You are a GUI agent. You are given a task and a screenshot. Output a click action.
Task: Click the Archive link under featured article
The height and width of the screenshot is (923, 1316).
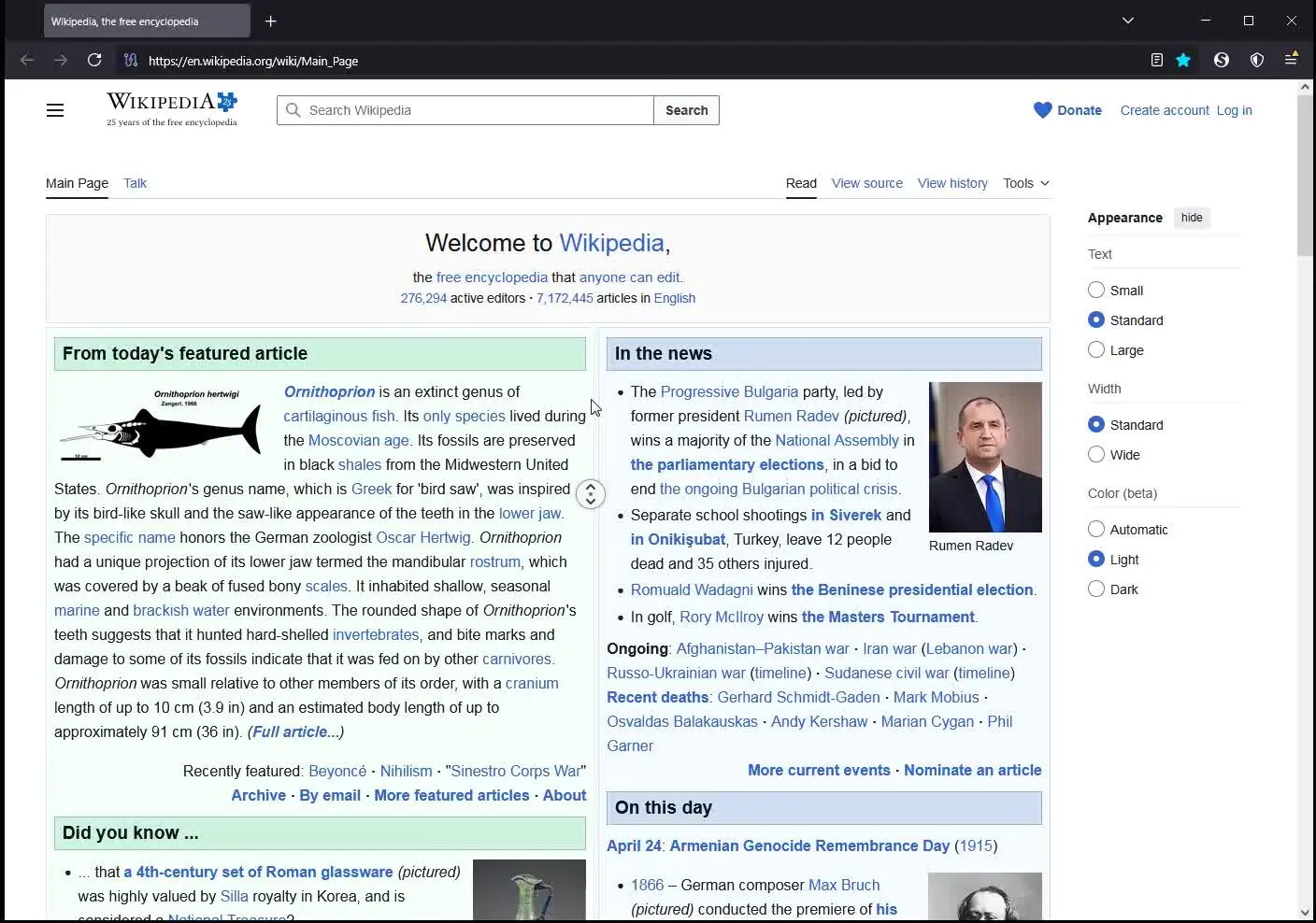[x=258, y=795]
